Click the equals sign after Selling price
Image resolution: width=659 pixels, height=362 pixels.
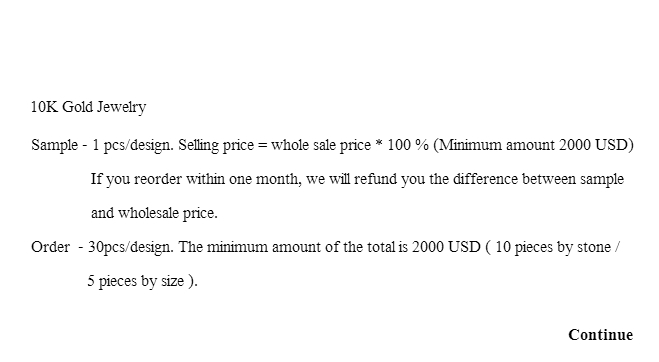(262, 145)
